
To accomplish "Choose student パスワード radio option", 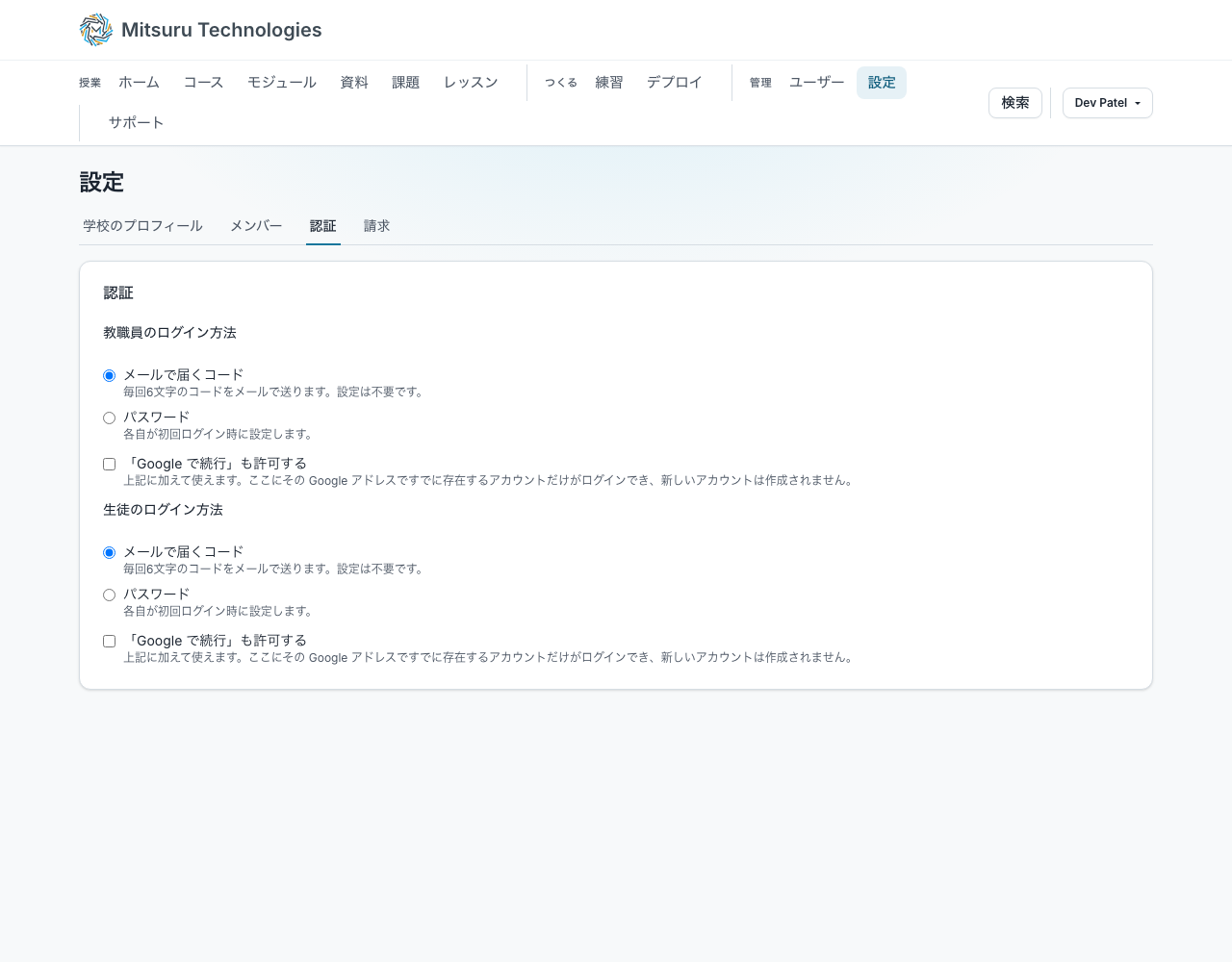I will pos(109,595).
